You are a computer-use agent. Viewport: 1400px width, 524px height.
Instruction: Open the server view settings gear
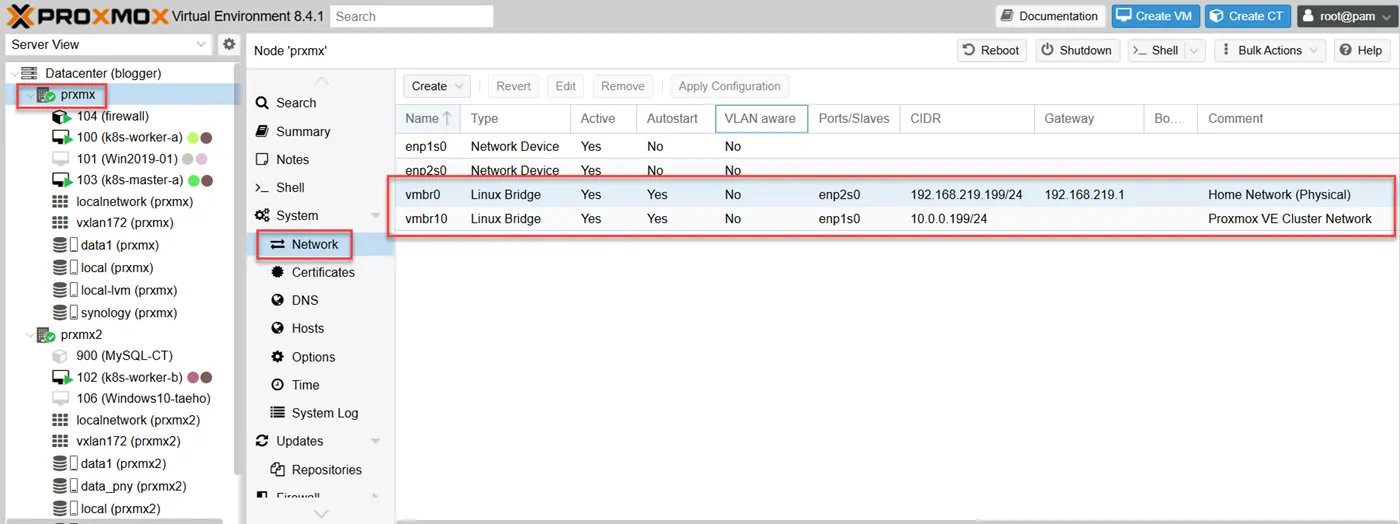click(229, 44)
